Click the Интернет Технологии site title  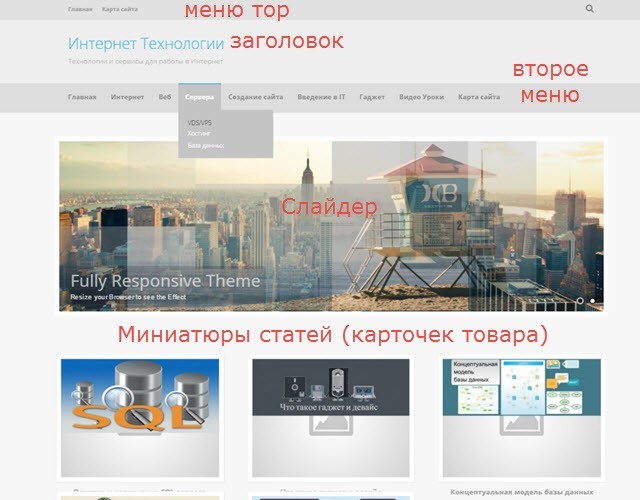[146, 43]
